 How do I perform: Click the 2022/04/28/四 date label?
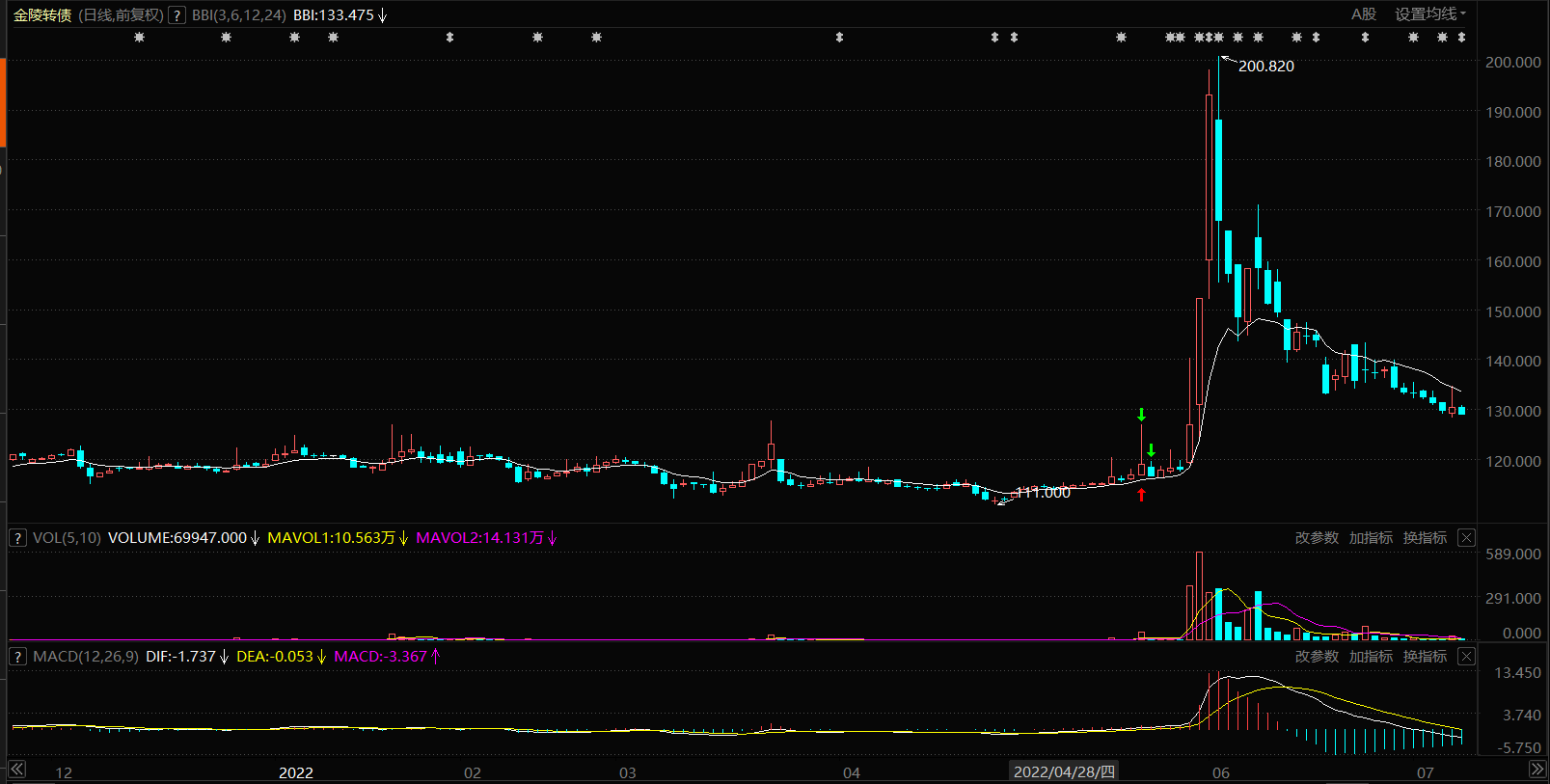1064,771
